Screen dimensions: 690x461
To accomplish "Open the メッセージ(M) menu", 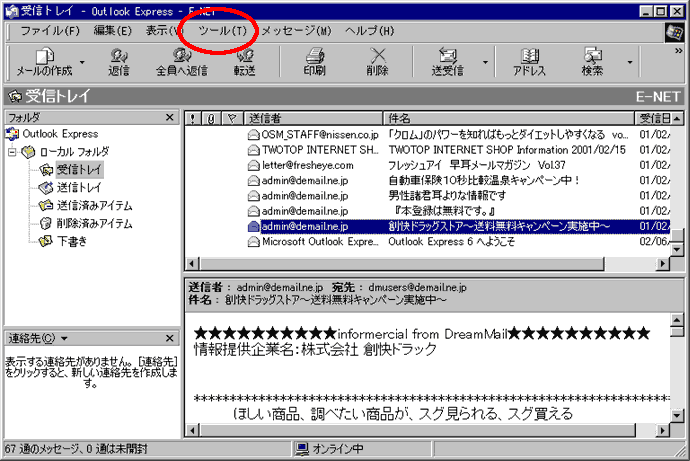I will [295, 30].
